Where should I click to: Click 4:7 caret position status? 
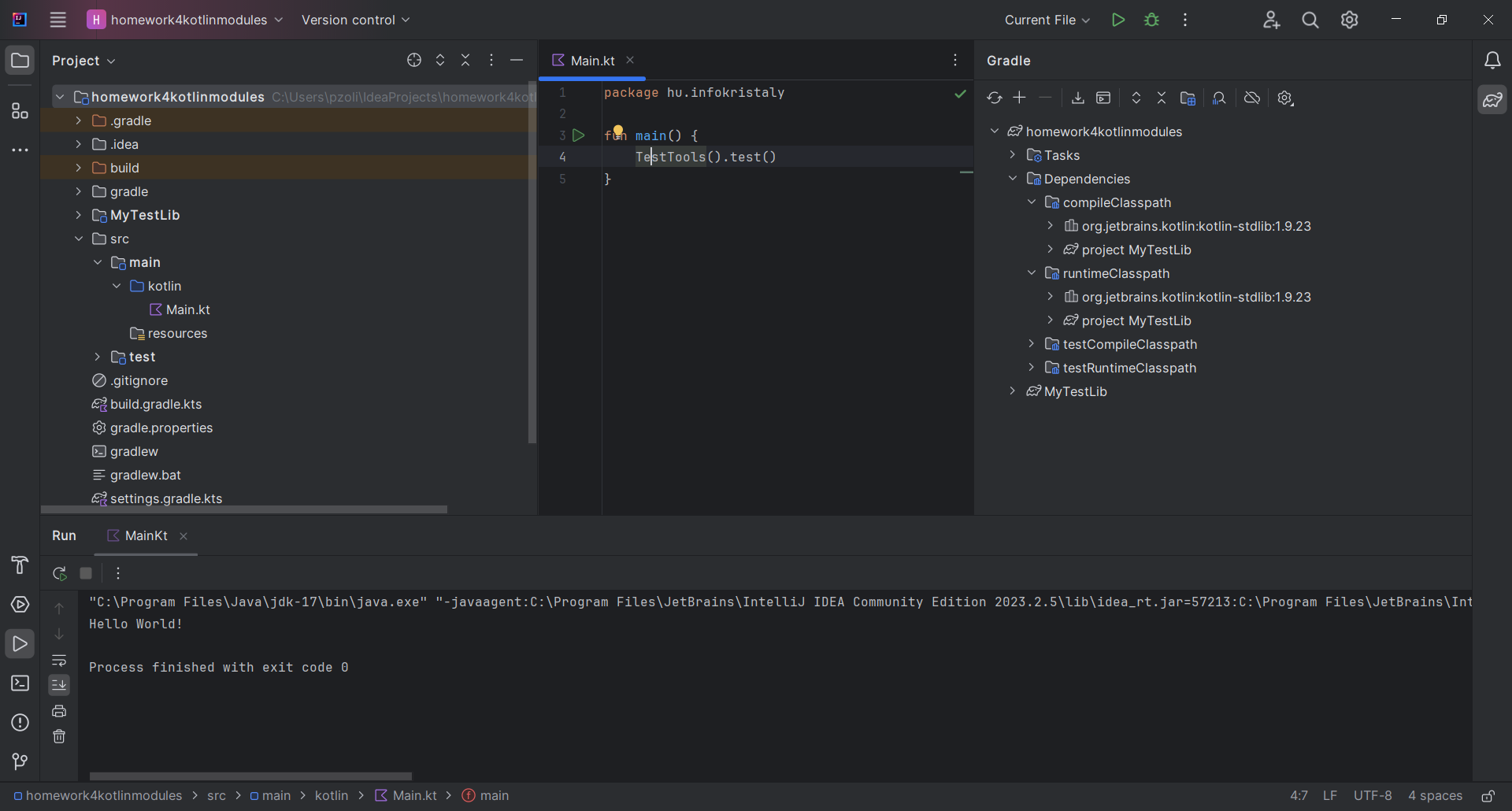pos(1299,796)
